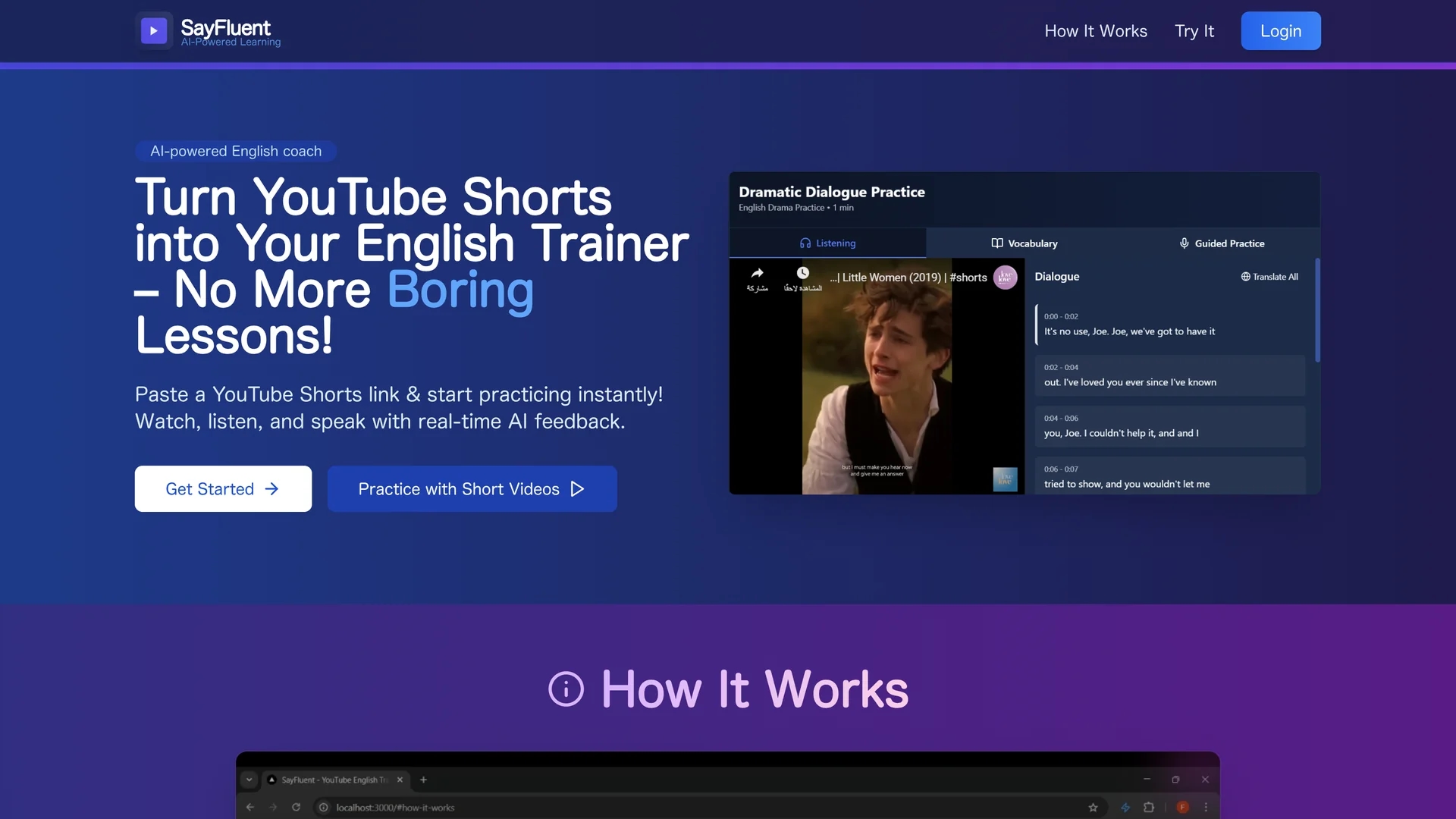This screenshot has width=1456, height=819.
Task: Open tab search dropdown in demo browser
Action: pyautogui.click(x=249, y=780)
